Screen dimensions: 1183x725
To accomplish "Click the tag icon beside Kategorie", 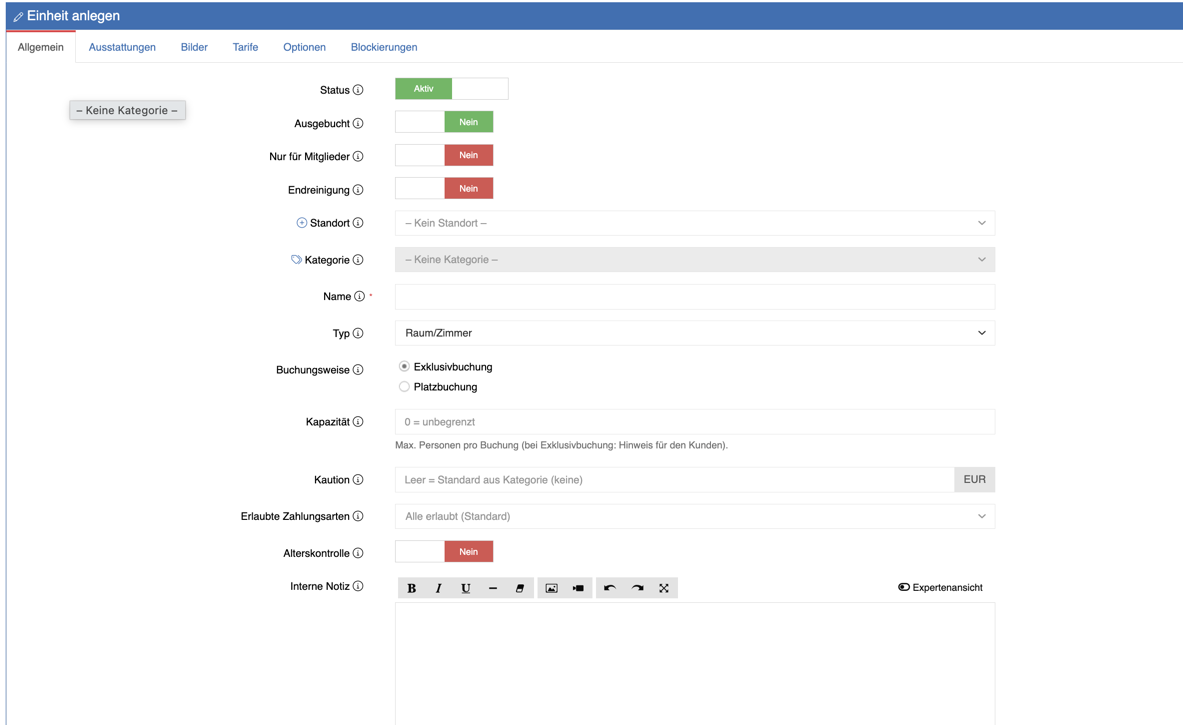I will coord(297,260).
